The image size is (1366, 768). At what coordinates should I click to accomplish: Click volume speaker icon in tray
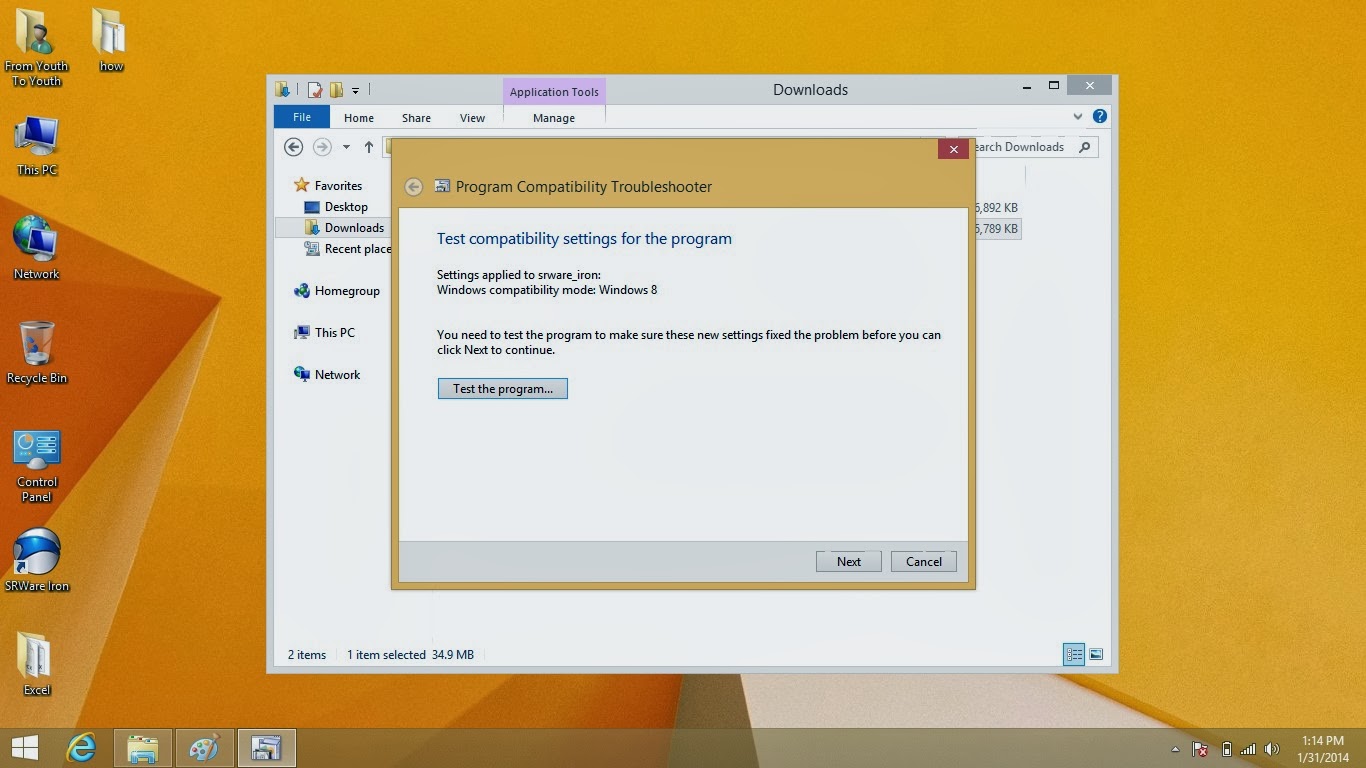point(1272,749)
